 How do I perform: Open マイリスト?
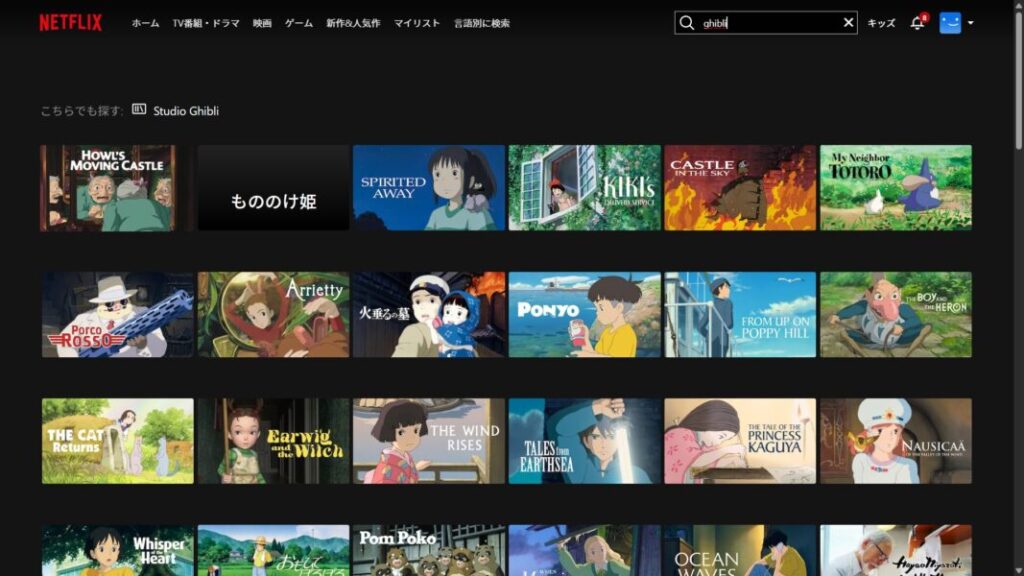pyautogui.click(x=417, y=23)
